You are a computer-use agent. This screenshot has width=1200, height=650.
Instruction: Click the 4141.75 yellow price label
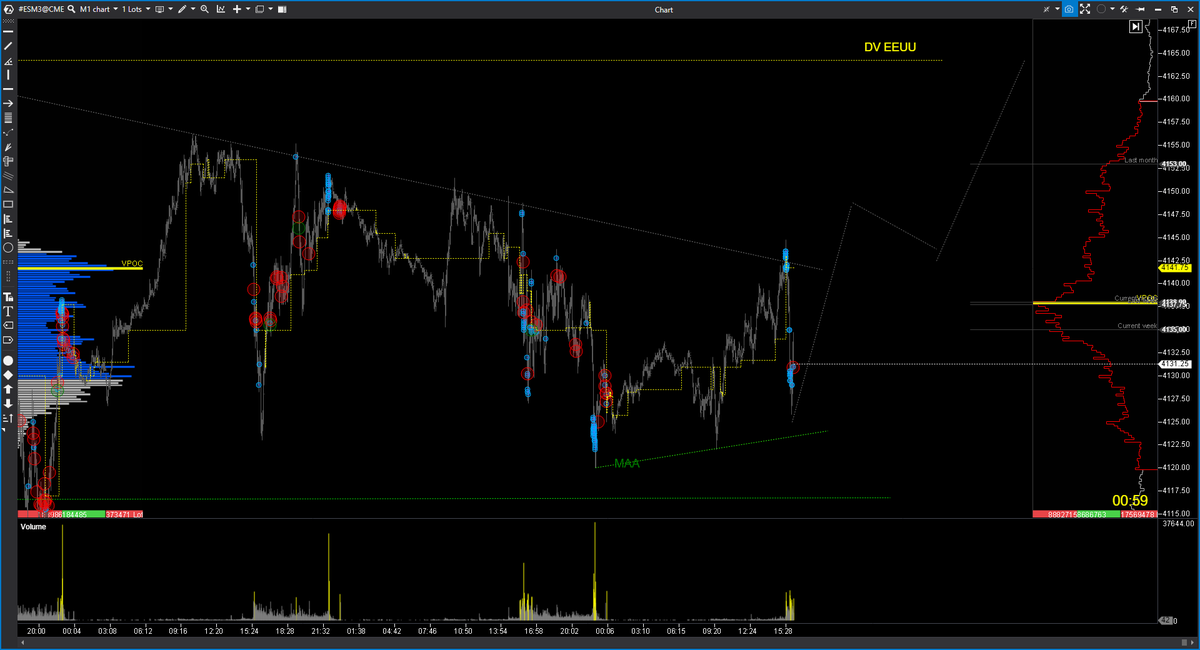point(1173,268)
